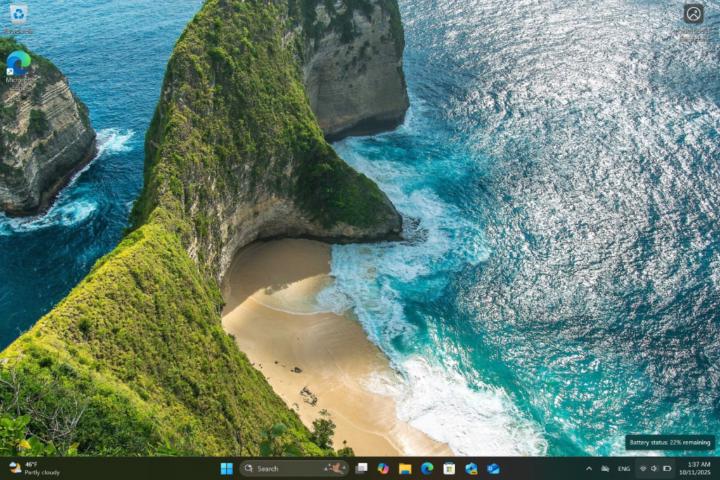Launch Microsoft Edge from the taskbar
This screenshot has width=720, height=480.
pyautogui.click(x=427, y=468)
